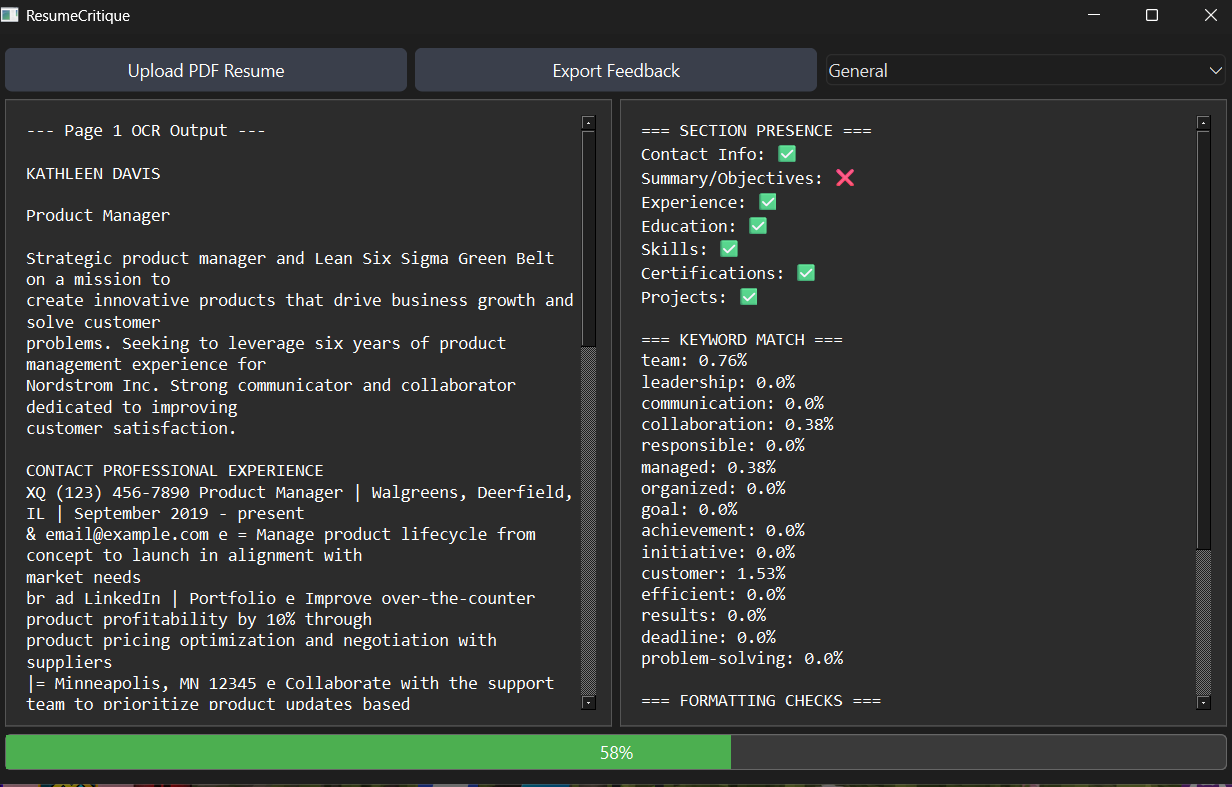Upload a PDF resume
The height and width of the screenshot is (787, 1232).
point(206,71)
